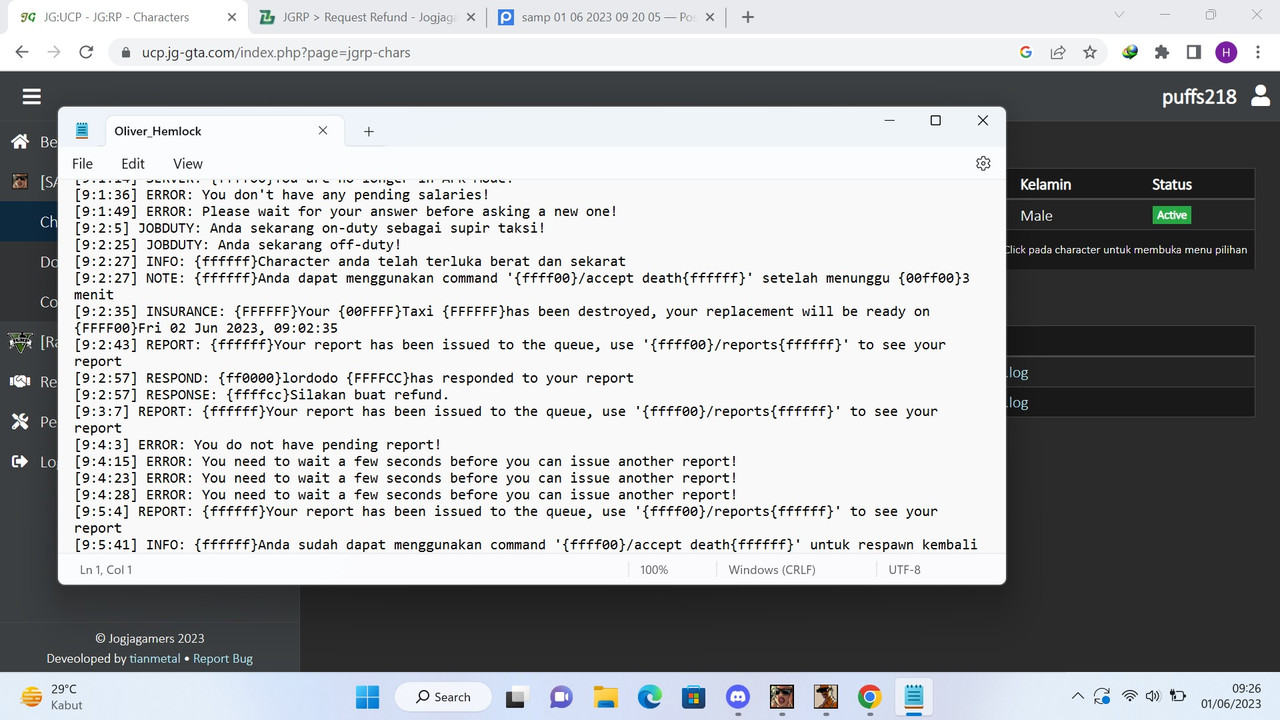1280x720 pixels.
Task: Click the Male cell in character table
Action: coord(1036,215)
